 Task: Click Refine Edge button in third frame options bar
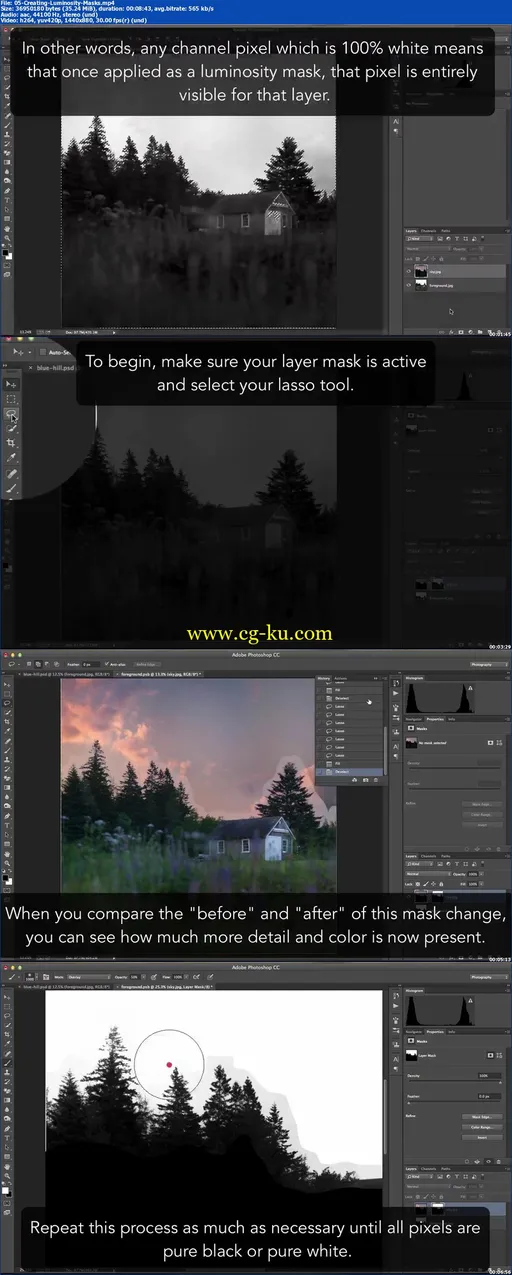tap(147, 664)
